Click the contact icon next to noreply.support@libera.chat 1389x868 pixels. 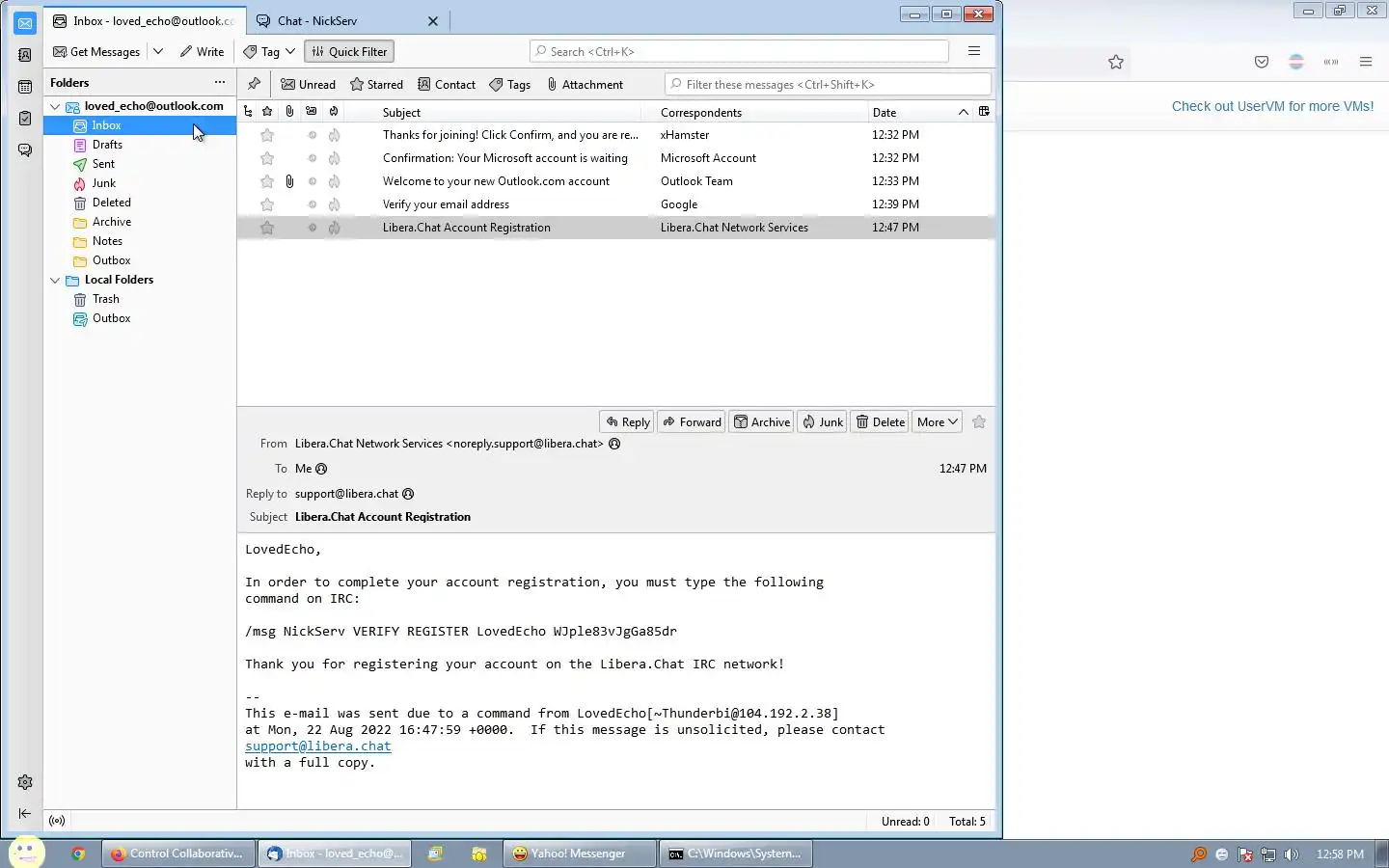coord(614,444)
